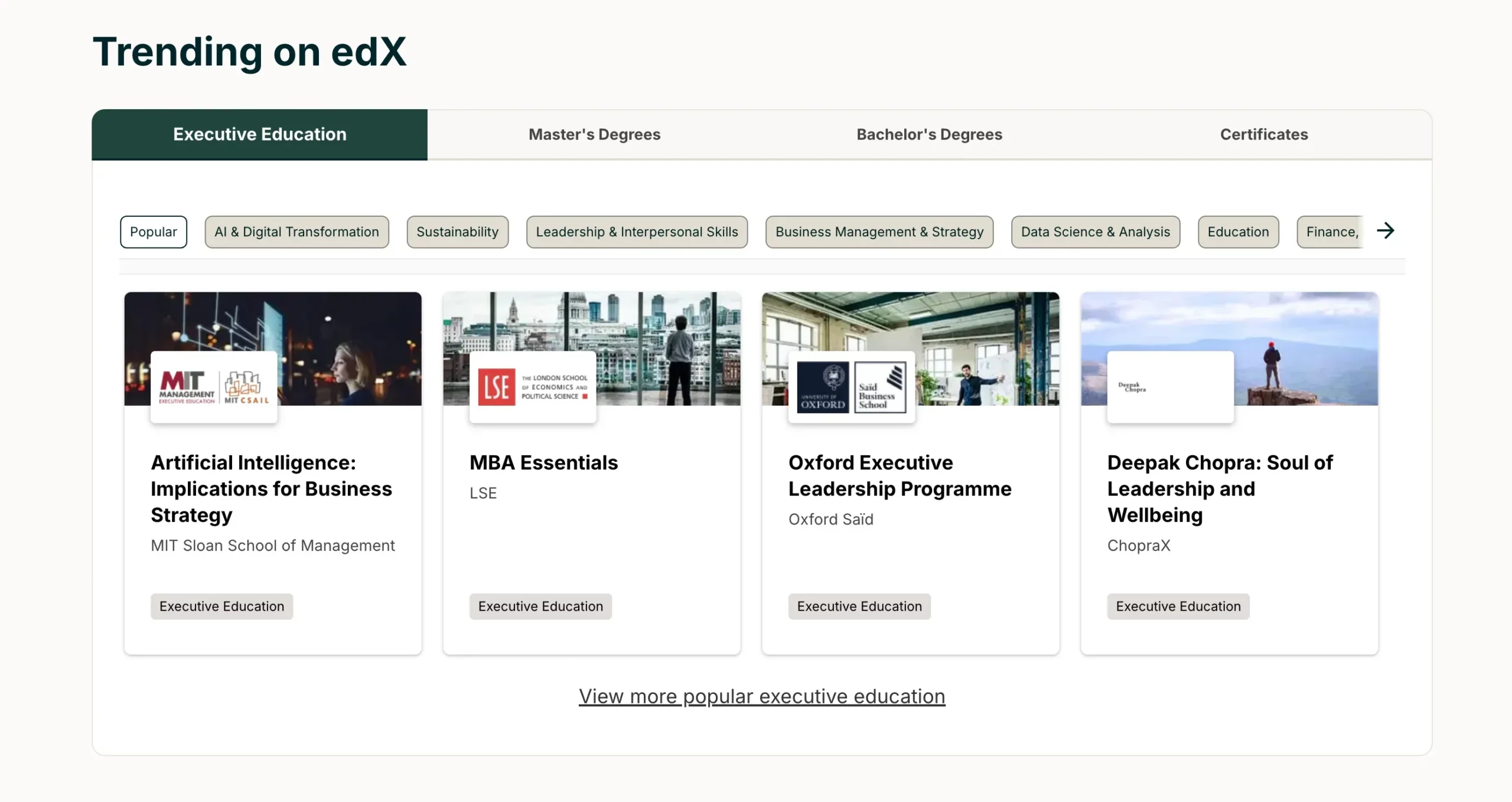Select Leadership & Interpersonal Skills filter
1512x802 pixels.
point(637,231)
